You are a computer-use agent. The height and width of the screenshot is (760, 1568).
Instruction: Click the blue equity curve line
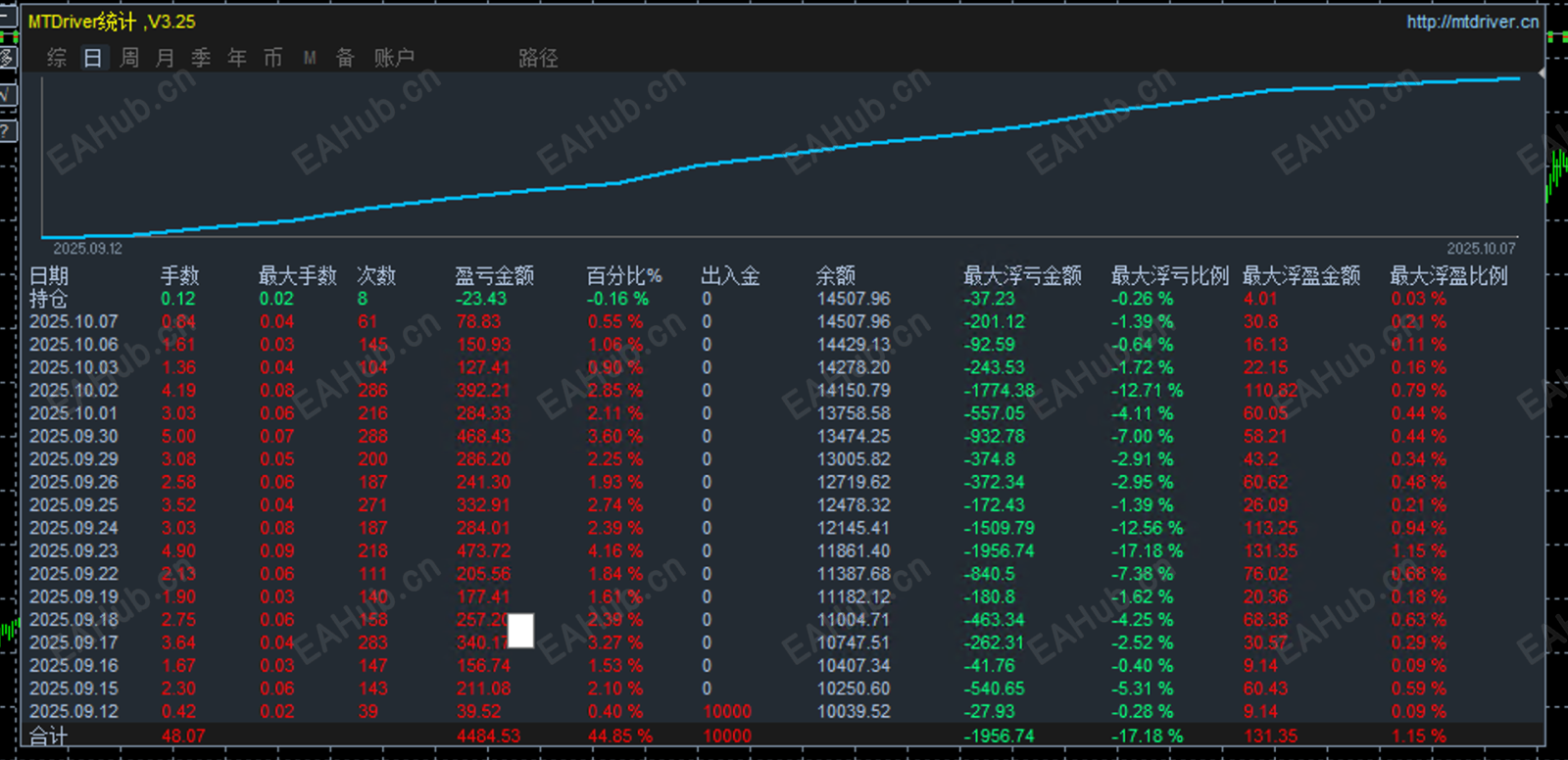point(780,155)
